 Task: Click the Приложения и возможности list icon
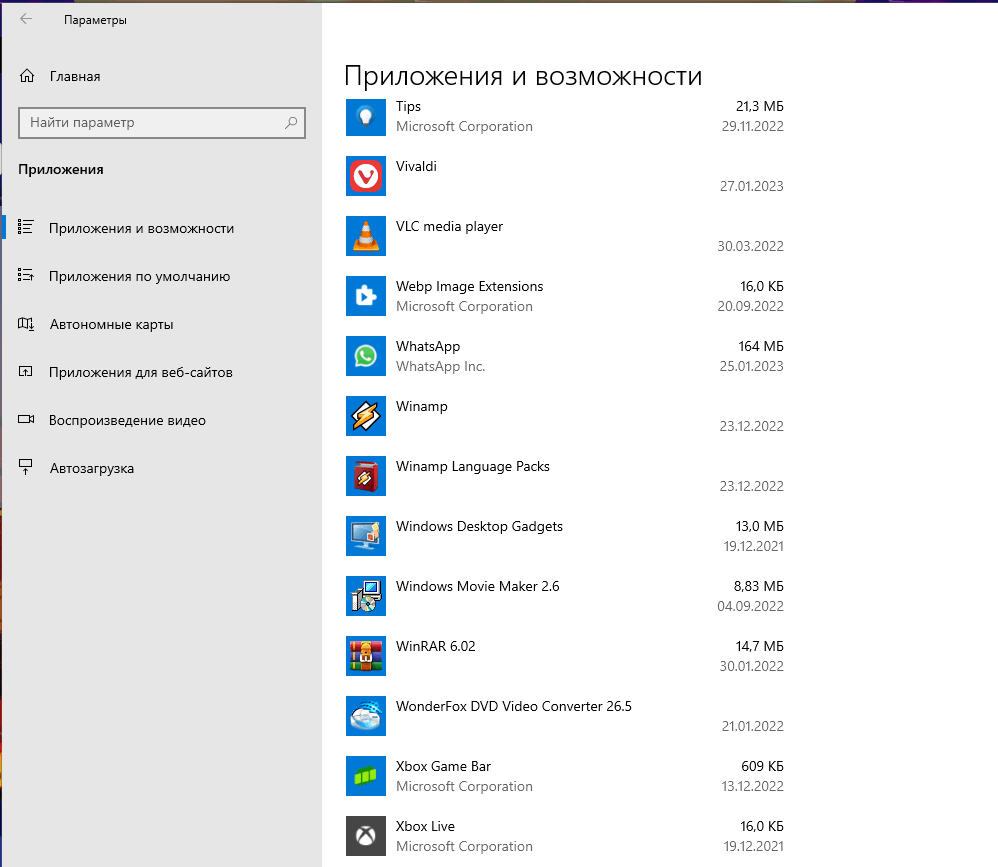pos(25,227)
